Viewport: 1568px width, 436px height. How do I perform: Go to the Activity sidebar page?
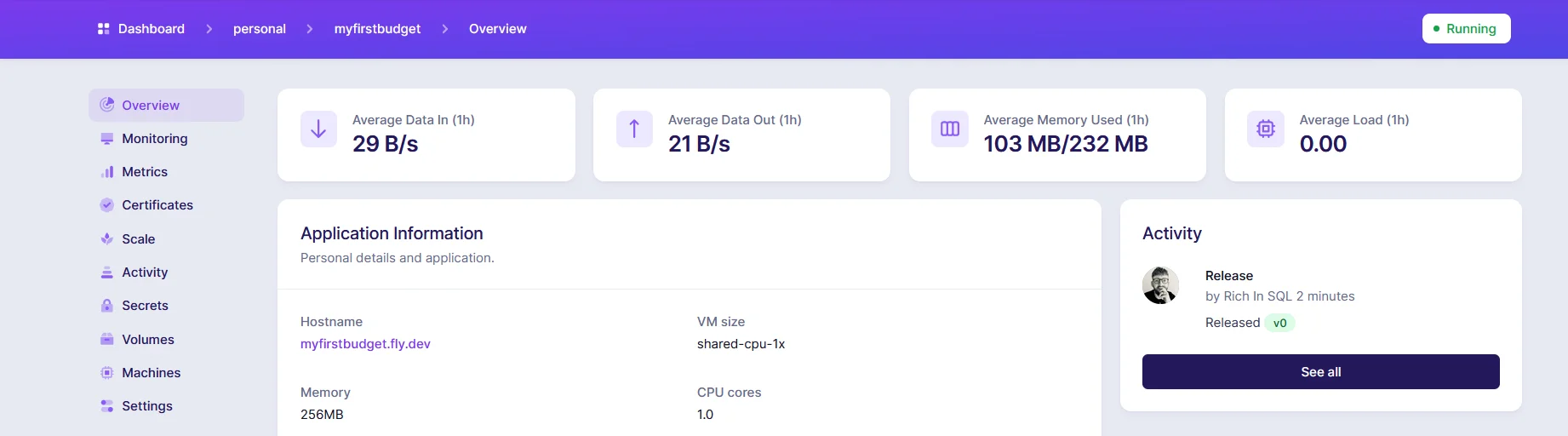[x=145, y=272]
